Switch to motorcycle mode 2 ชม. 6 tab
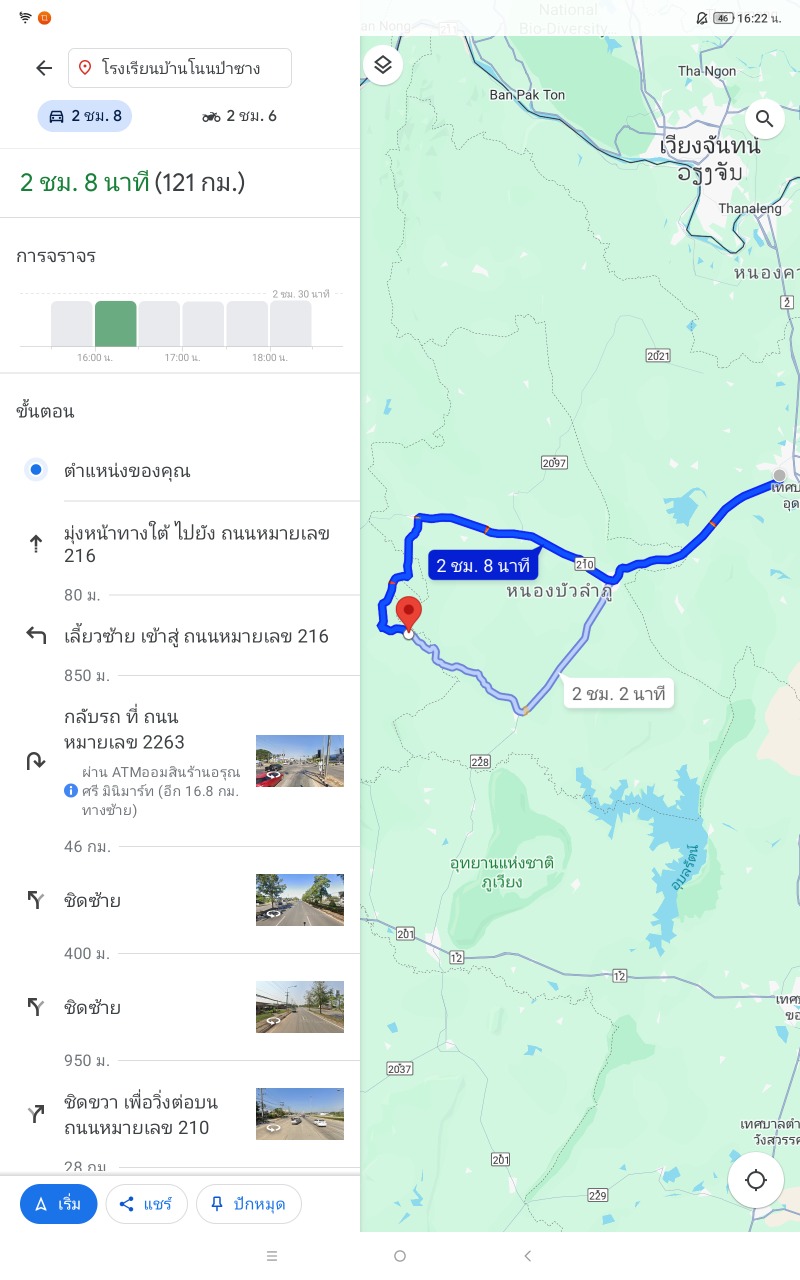 click(239, 116)
